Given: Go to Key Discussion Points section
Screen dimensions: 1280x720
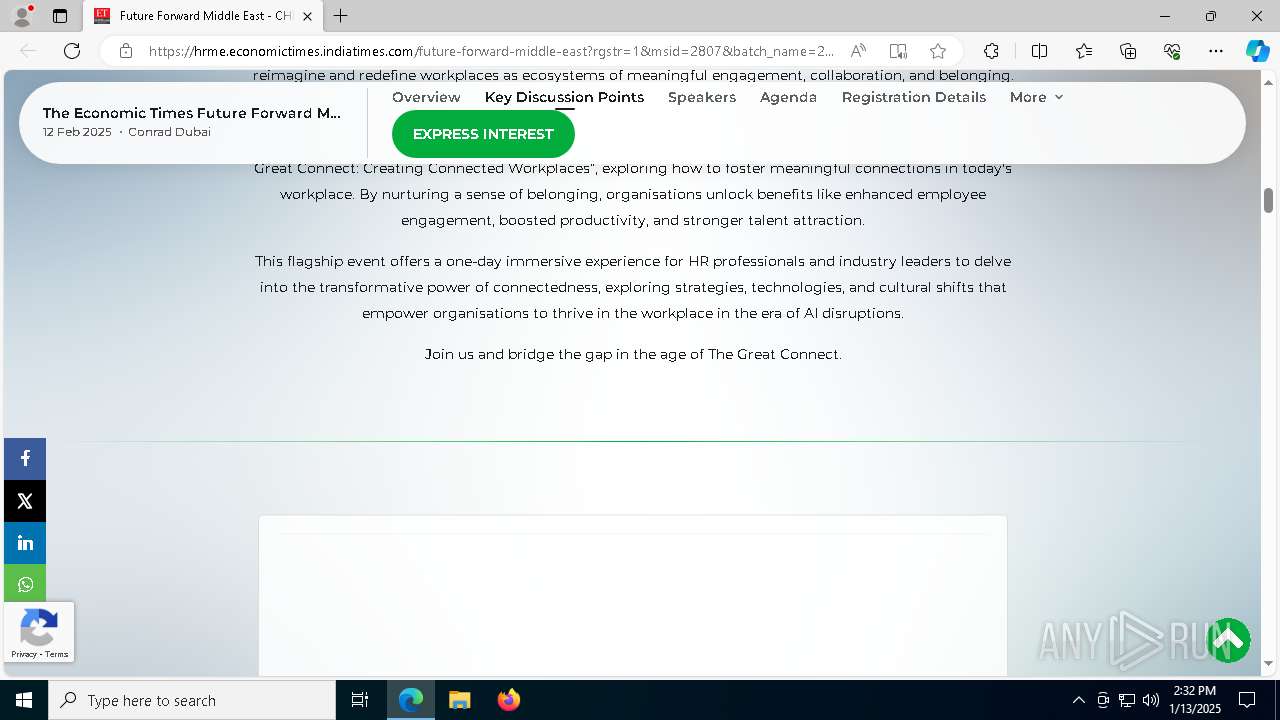Looking at the screenshot, I should (x=564, y=97).
